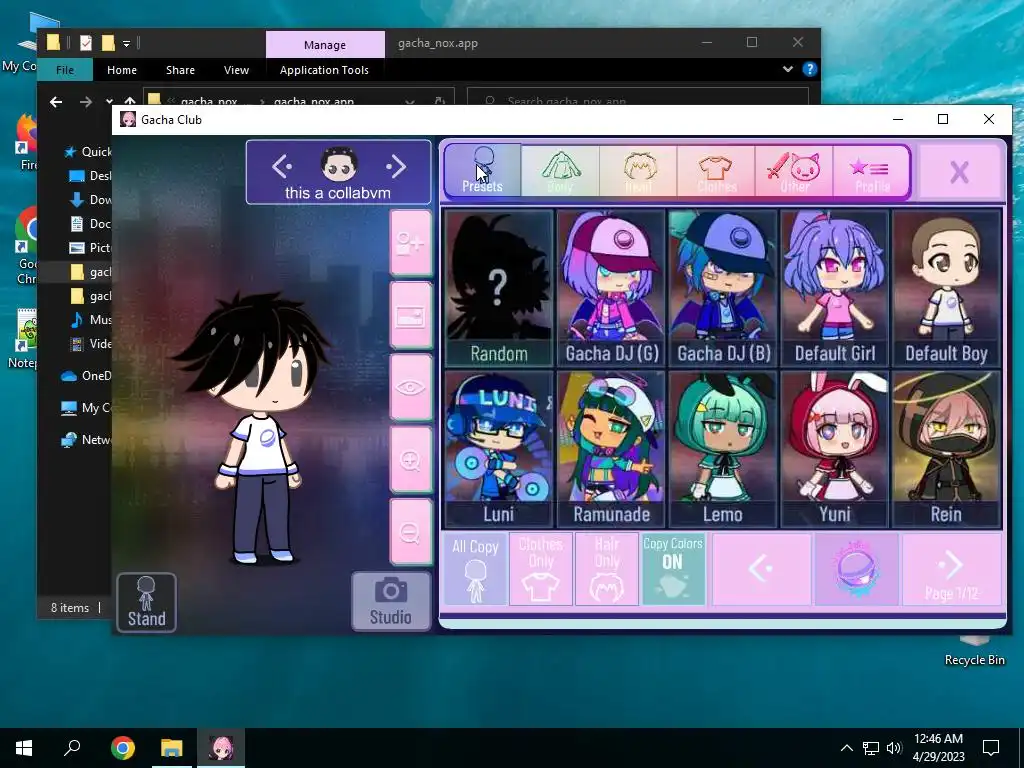Select the Random preset
Image resolution: width=1024 pixels, height=768 pixels.
pyautogui.click(x=498, y=288)
